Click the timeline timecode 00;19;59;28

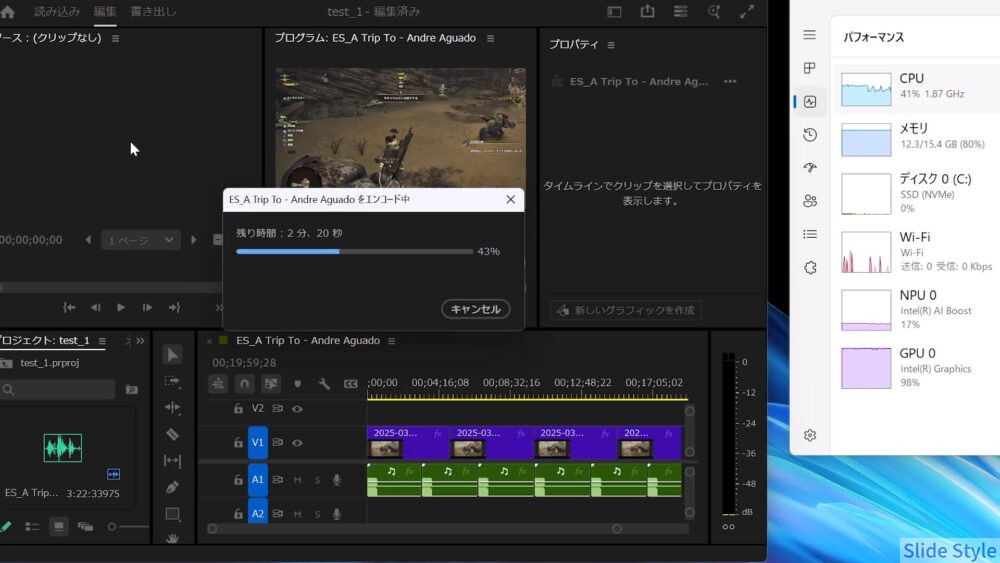click(244, 363)
